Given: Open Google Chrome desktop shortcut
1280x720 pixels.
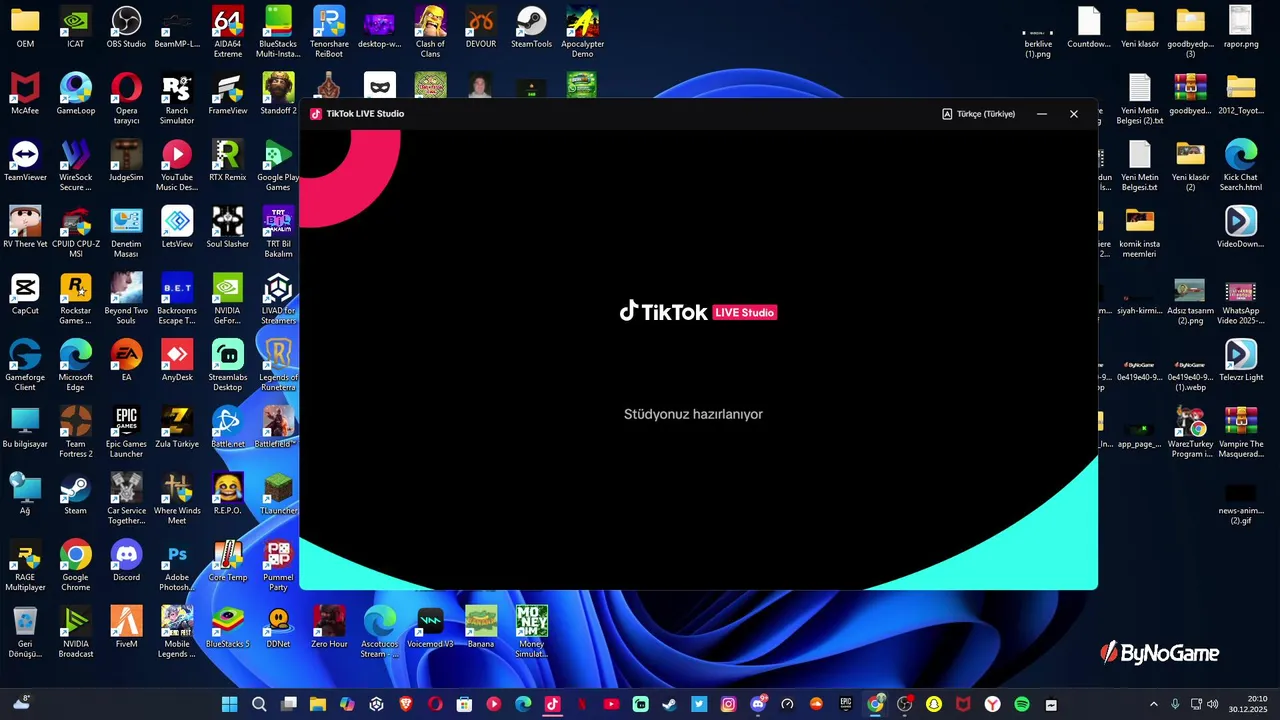Looking at the screenshot, I should pos(76,566).
